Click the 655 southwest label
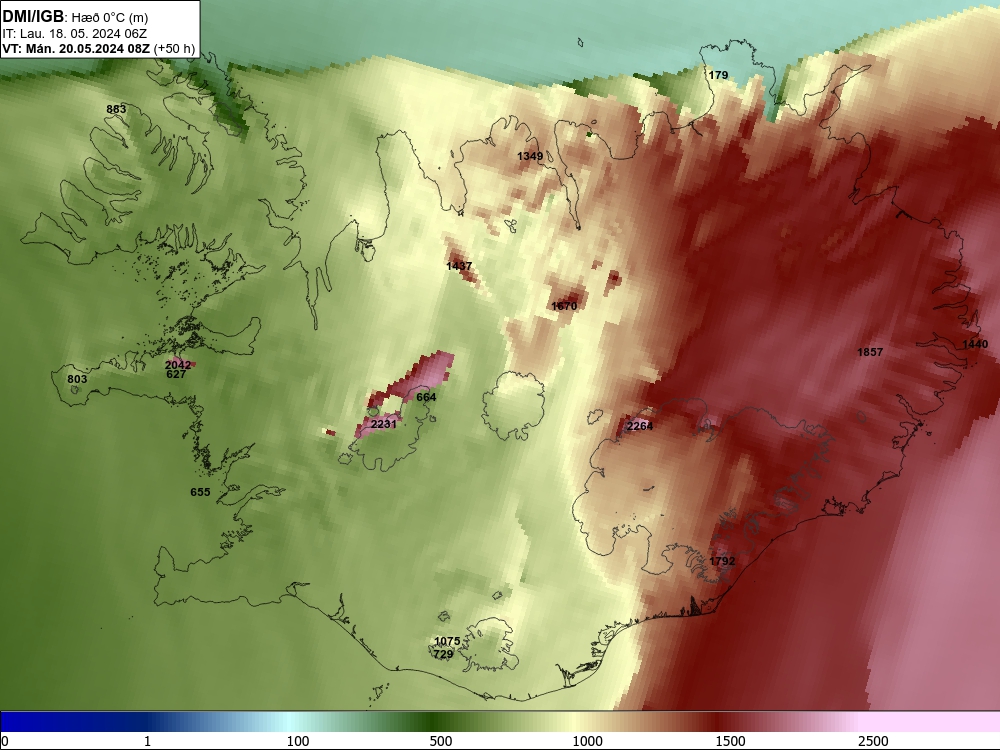The image size is (1000, 750). [200, 492]
